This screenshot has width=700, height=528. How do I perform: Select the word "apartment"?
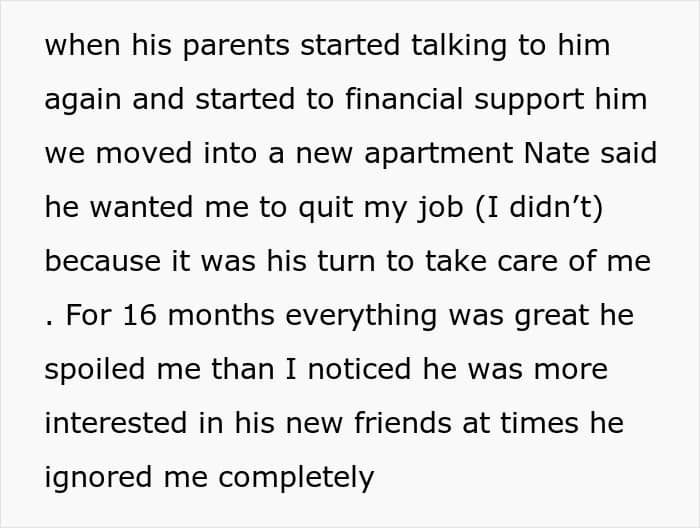tap(439, 155)
